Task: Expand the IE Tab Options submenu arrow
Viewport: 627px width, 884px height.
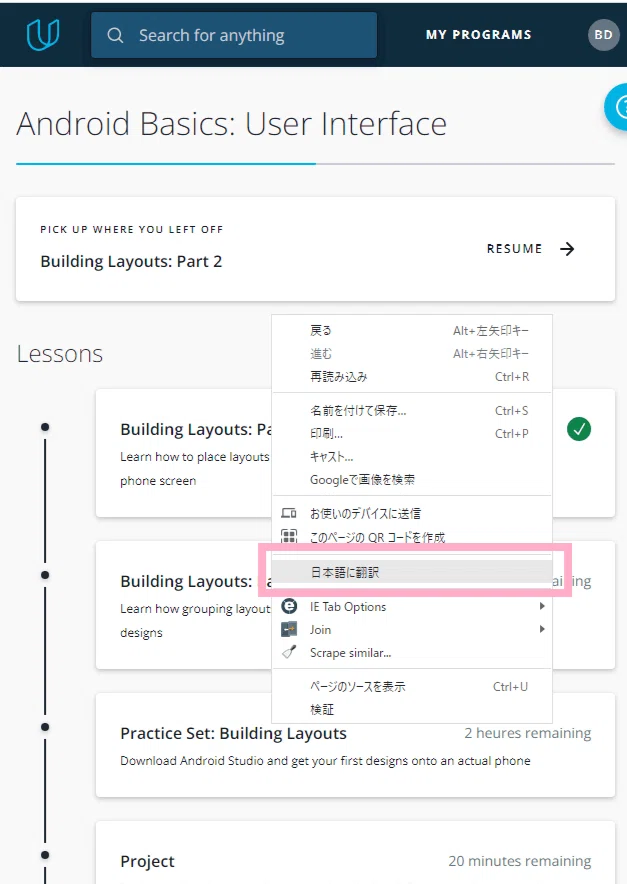Action: (542, 606)
